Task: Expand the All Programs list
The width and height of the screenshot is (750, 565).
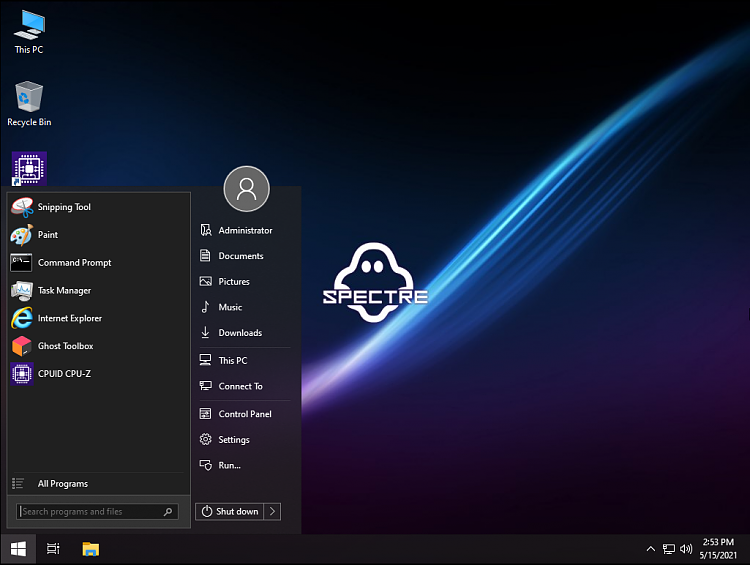Action: coord(99,484)
